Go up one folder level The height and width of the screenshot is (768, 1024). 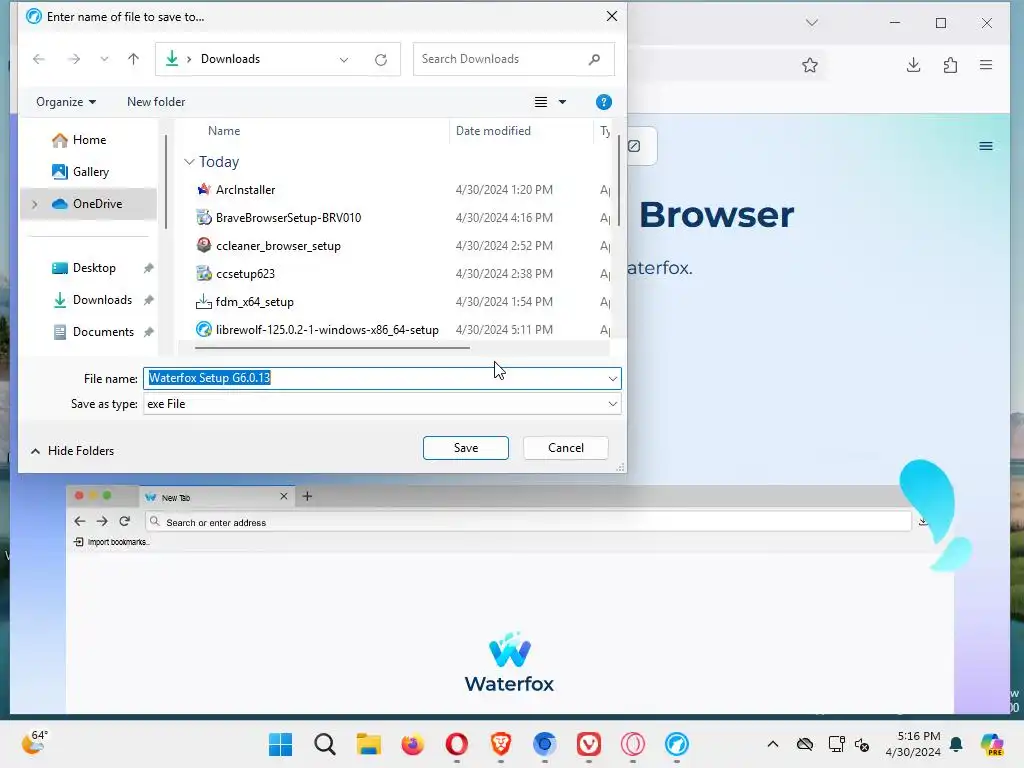click(x=133, y=59)
